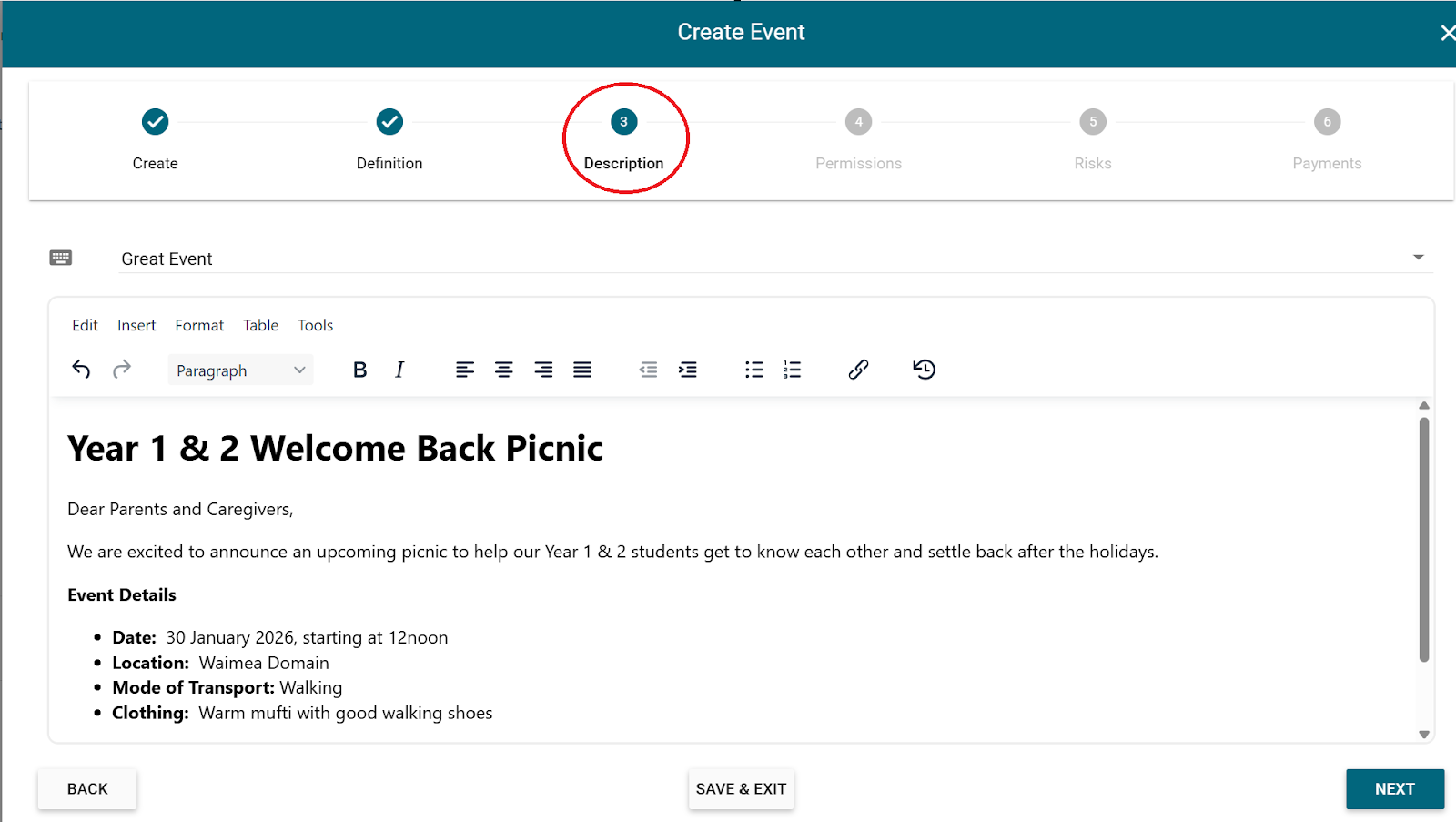Click the editor's vertical scrollbar
This screenshot has height=822, width=1456.
(1424, 539)
